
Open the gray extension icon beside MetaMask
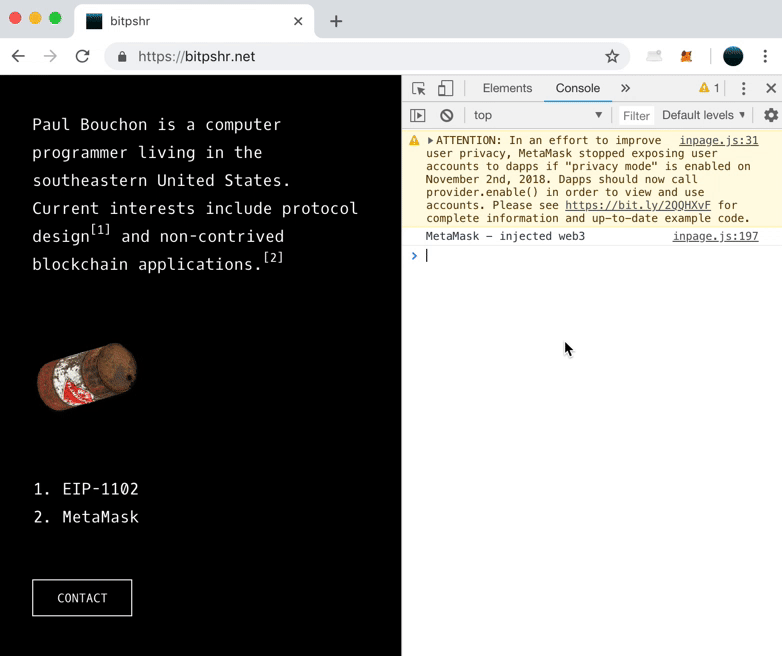(x=654, y=56)
